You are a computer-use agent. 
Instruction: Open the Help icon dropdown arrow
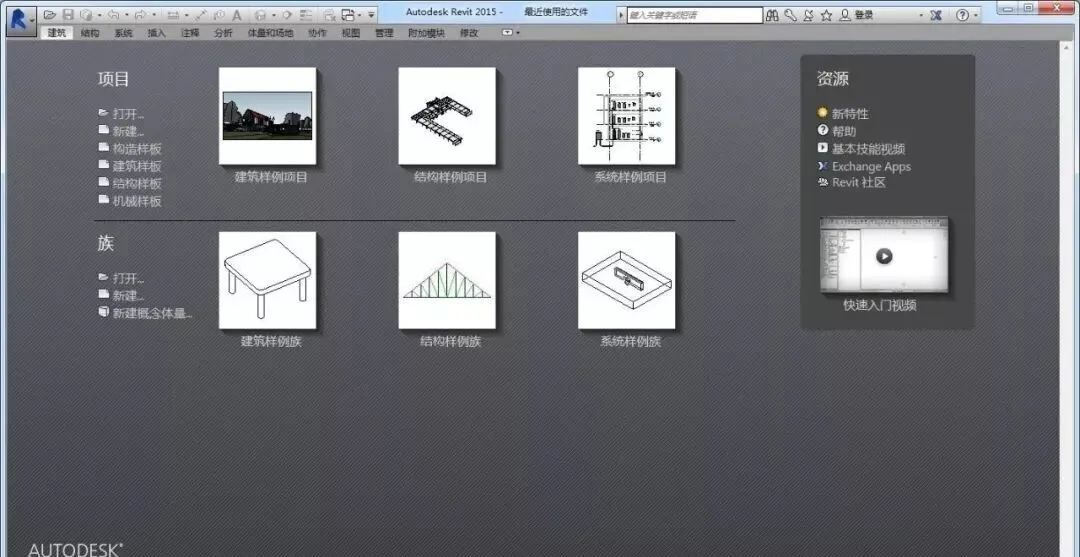976,15
